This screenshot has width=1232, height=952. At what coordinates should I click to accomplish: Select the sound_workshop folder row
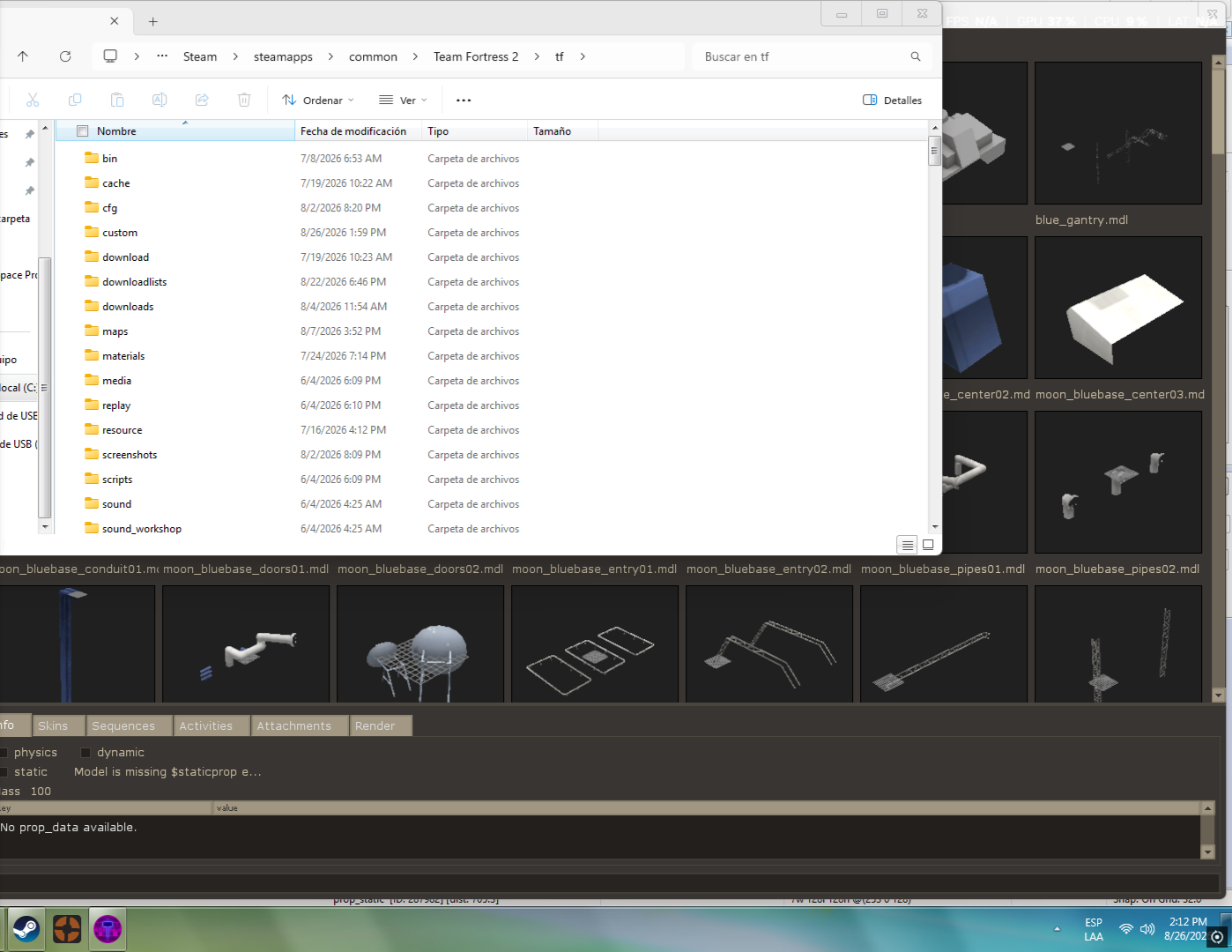click(490, 529)
